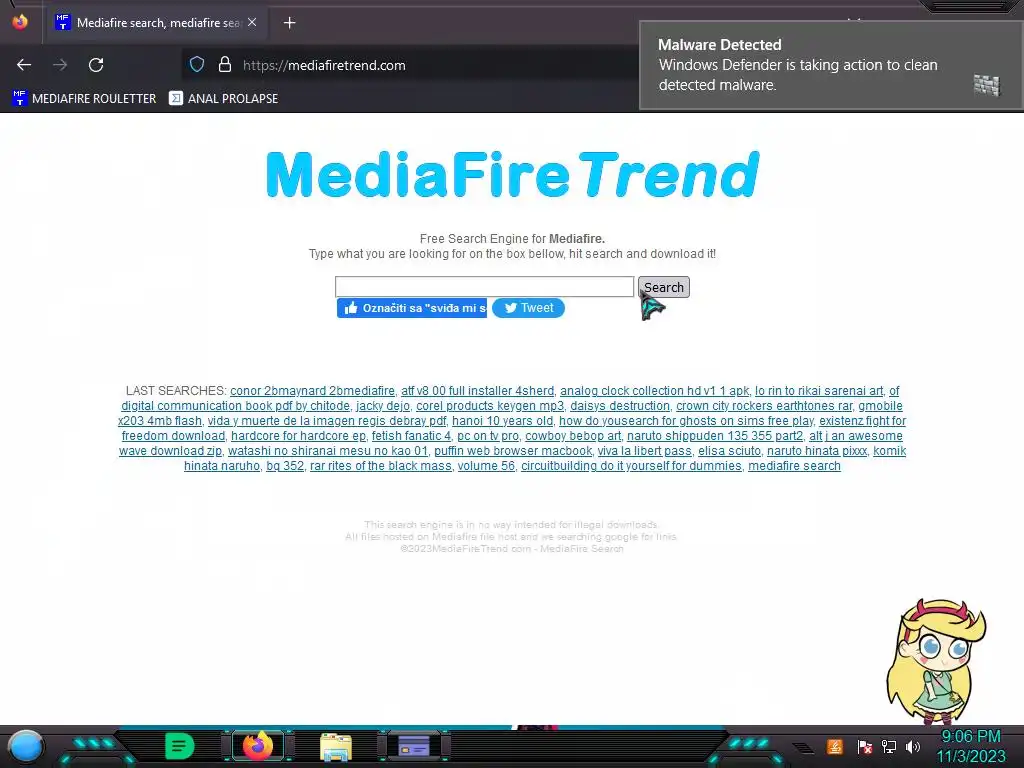1024x768 pixels.
Task: Open 'elisa sciuto' link
Action: (x=729, y=451)
